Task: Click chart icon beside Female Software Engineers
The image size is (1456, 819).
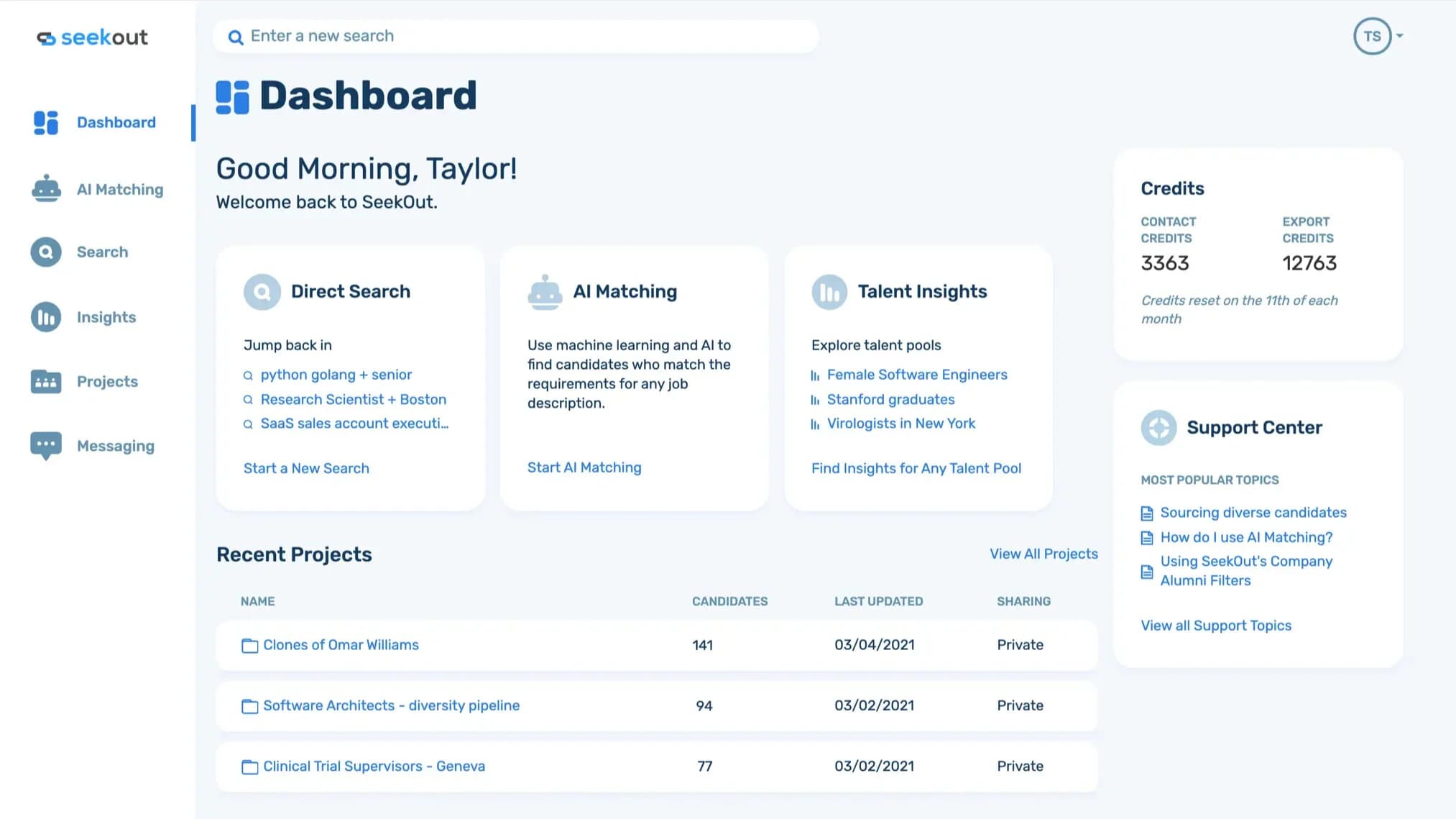Action: pyautogui.click(x=815, y=375)
